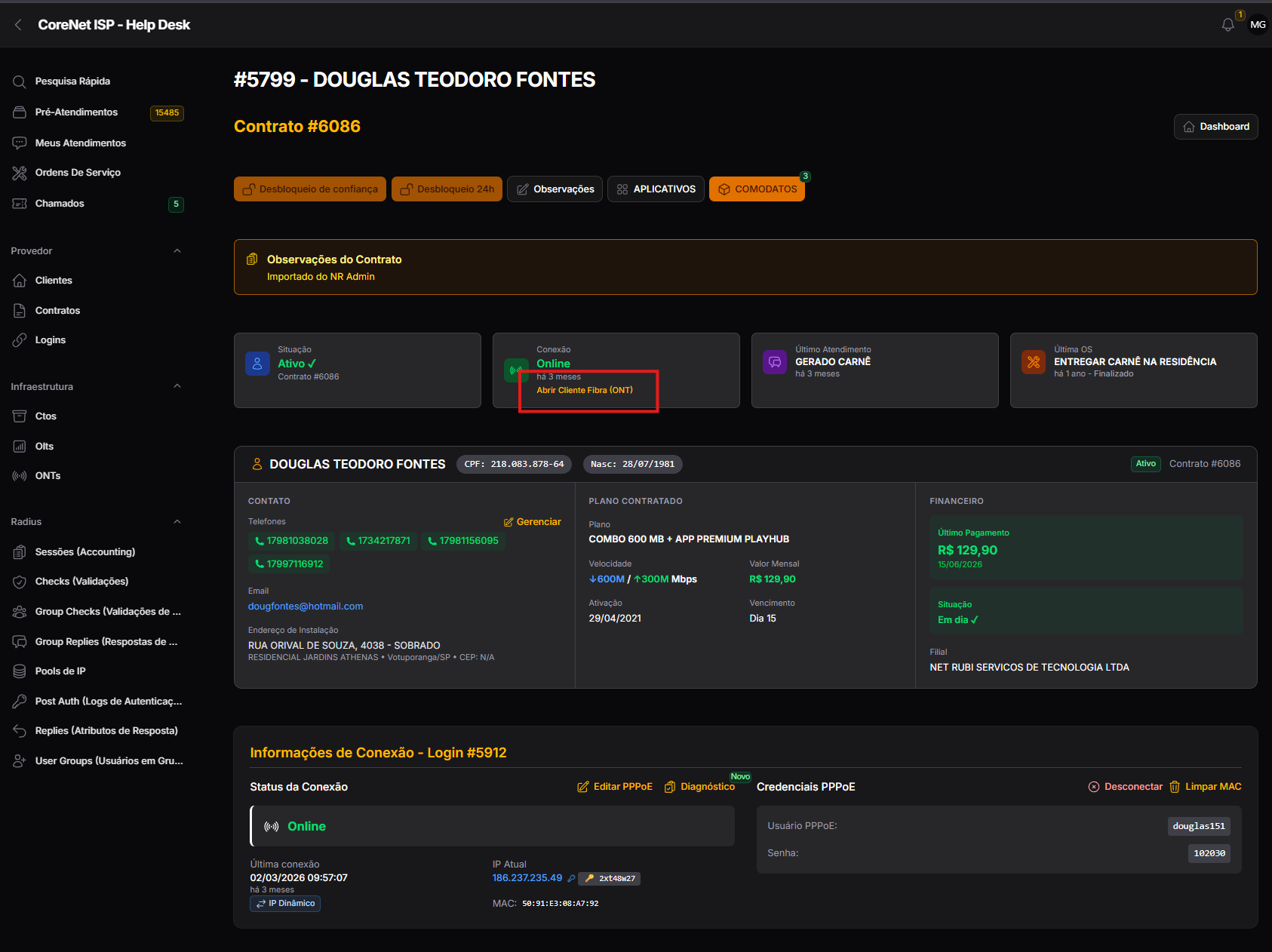This screenshot has height=952, width=1272.
Task: Click the Group Checks users icon
Action: click(x=20, y=612)
